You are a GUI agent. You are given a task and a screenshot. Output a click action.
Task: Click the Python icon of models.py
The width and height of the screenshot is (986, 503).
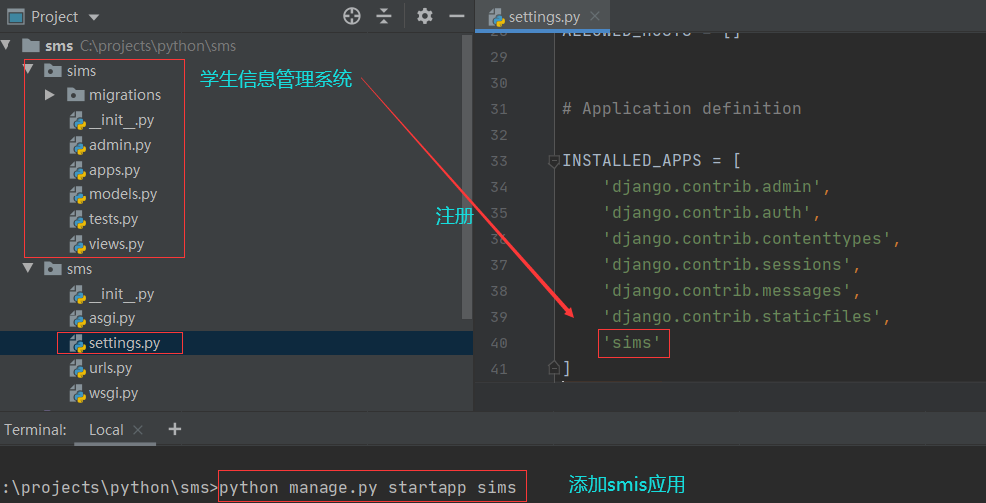click(77, 194)
